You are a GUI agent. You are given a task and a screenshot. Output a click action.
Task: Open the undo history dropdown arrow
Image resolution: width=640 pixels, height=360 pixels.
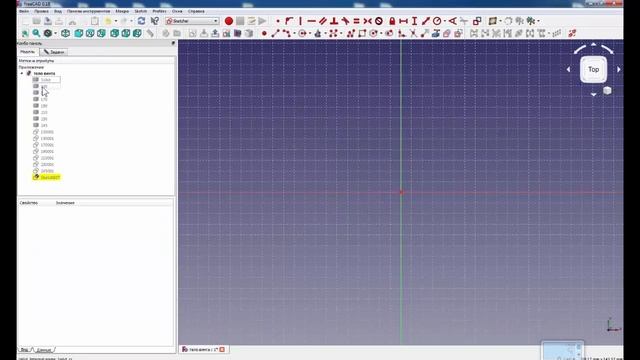[x=116, y=21]
